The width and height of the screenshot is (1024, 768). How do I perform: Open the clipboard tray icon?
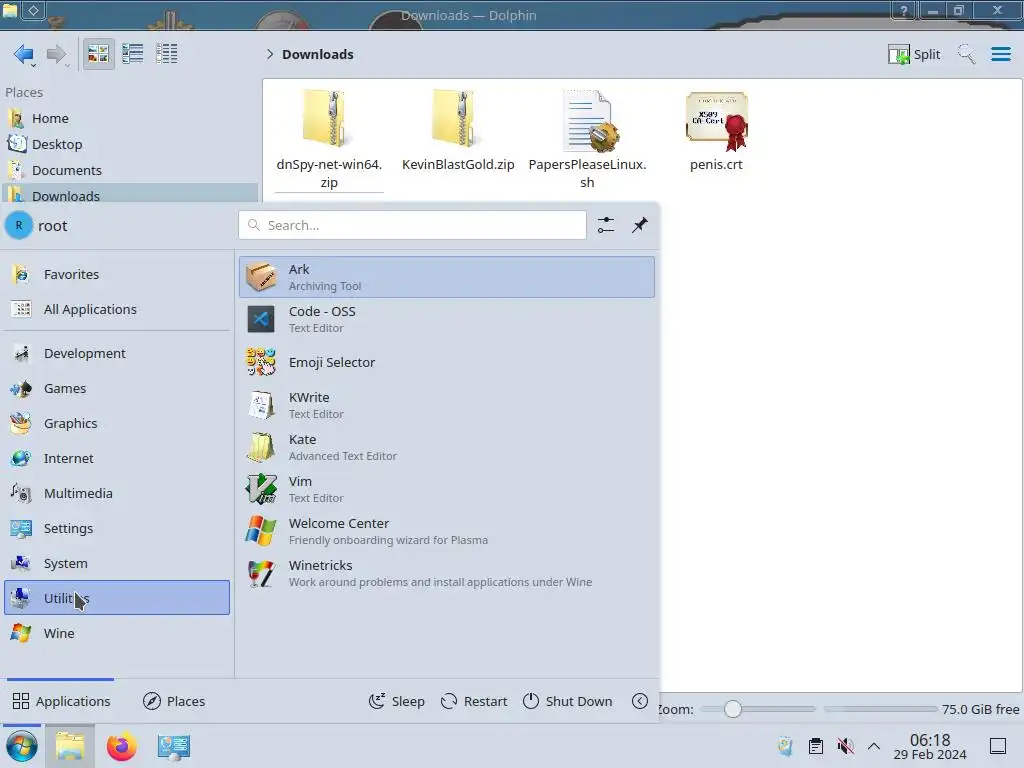tap(816, 746)
